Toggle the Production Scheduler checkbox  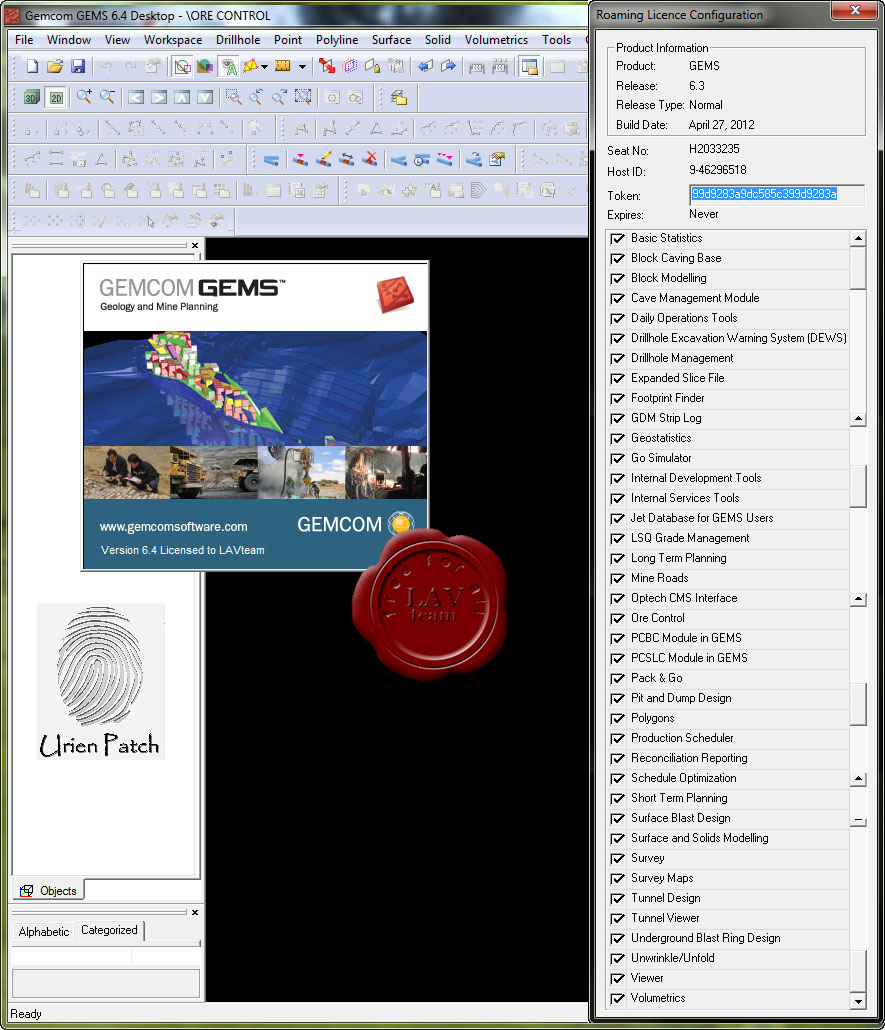click(x=617, y=739)
